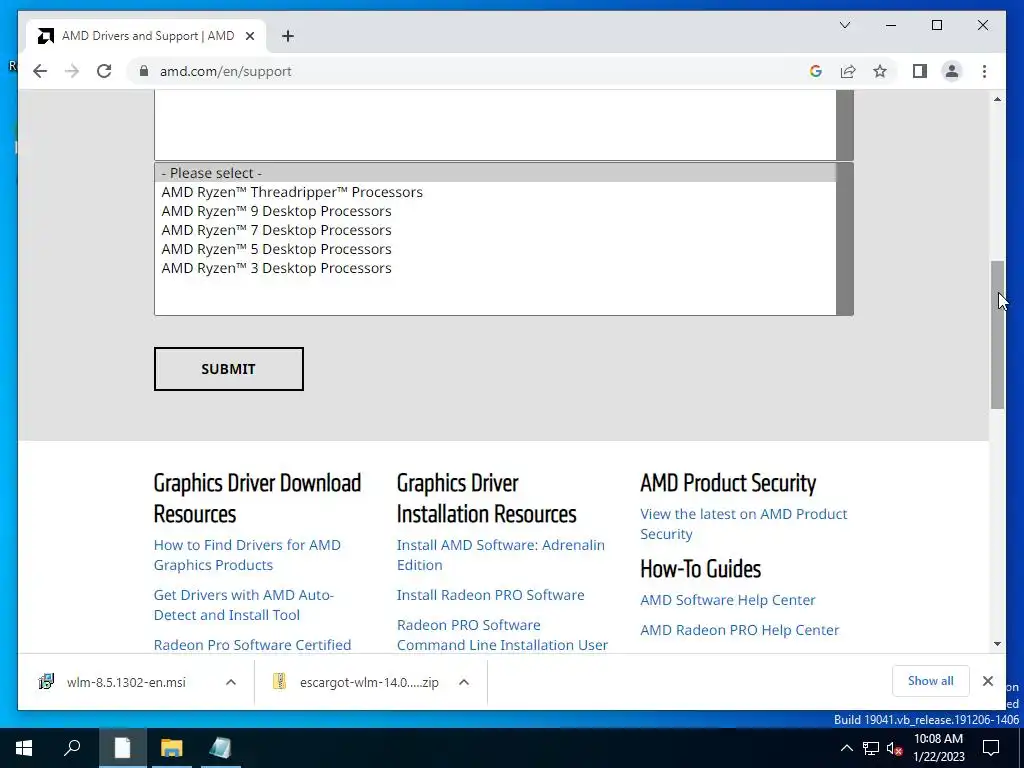This screenshot has width=1024, height=768.
Task: Click the page vertical scrollbar thumb
Action: (x=997, y=334)
